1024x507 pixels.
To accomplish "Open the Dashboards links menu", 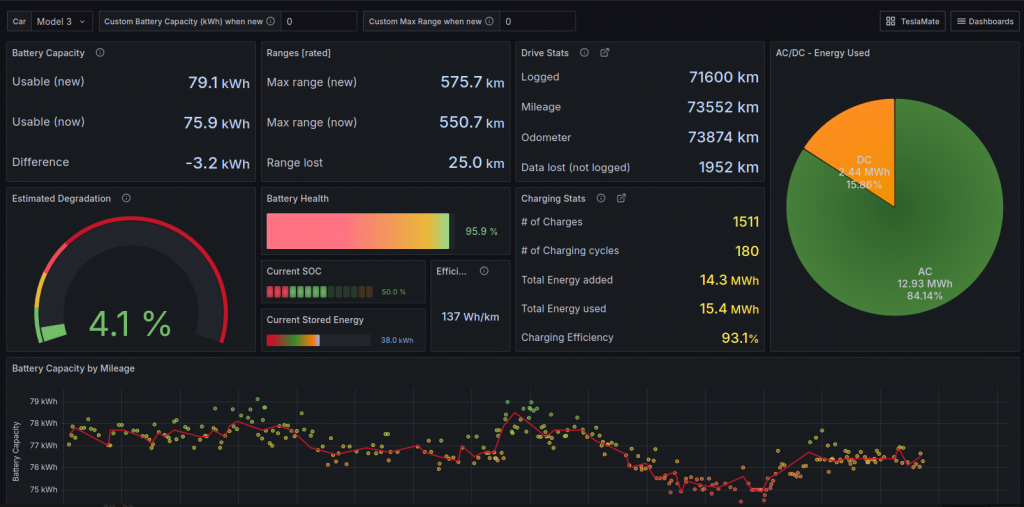I will [985, 21].
